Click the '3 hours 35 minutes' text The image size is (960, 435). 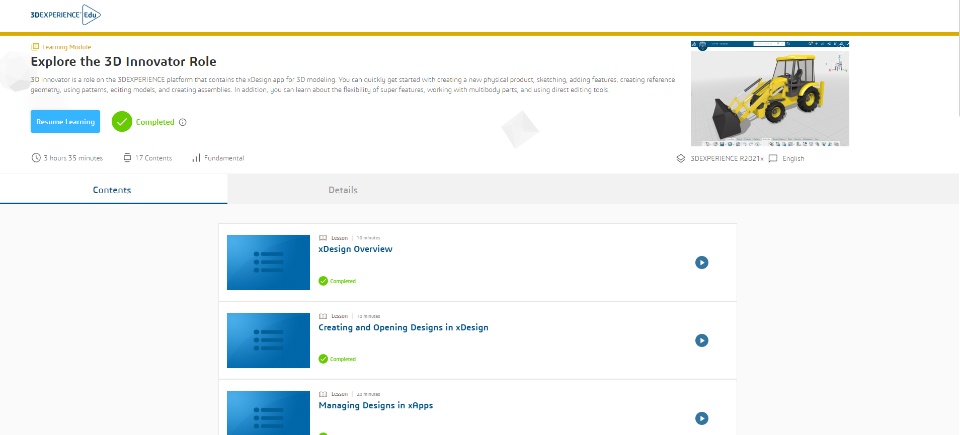coord(73,158)
